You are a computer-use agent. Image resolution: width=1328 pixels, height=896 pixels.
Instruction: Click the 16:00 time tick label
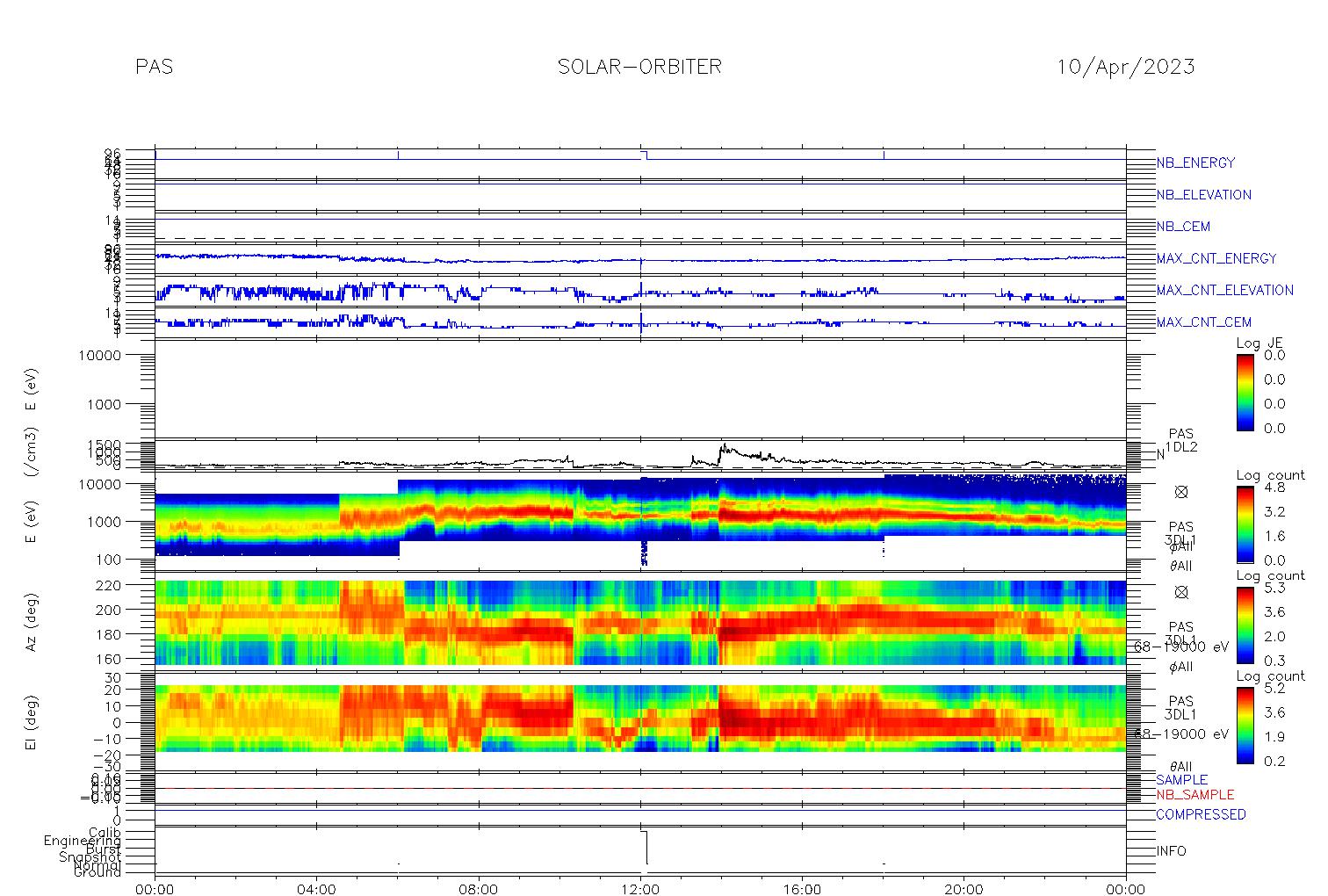[802, 889]
